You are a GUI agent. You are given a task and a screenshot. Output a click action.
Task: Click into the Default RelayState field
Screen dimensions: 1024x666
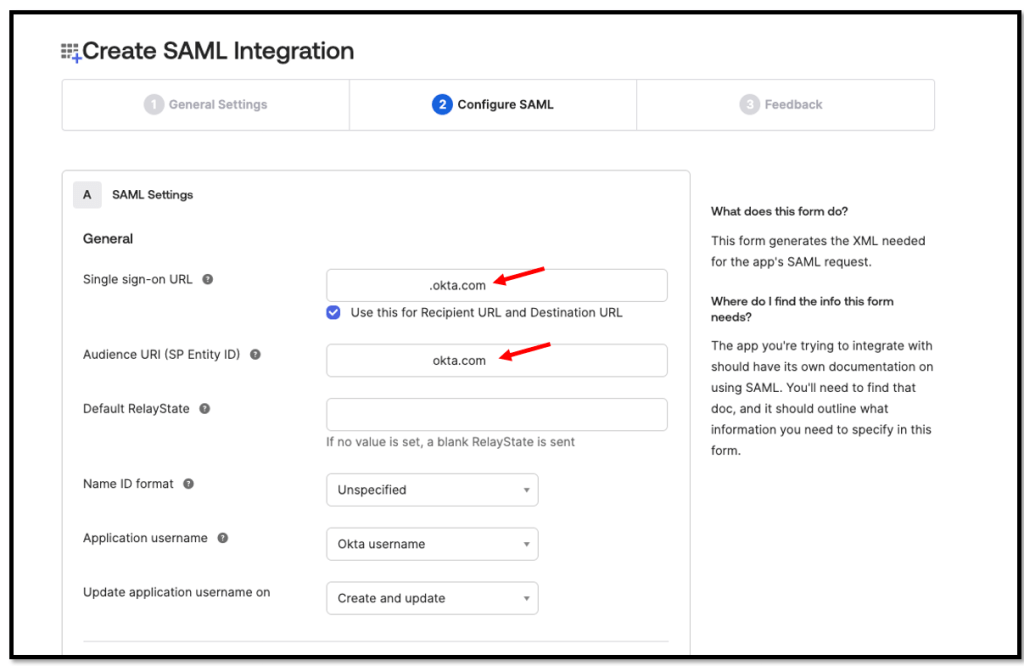(496, 415)
